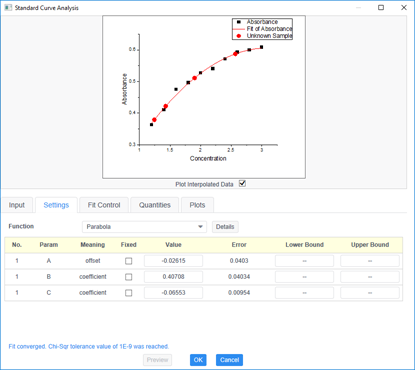Switch to the Input tab
Image resolution: width=415 pixels, height=370 pixels.
click(x=17, y=205)
